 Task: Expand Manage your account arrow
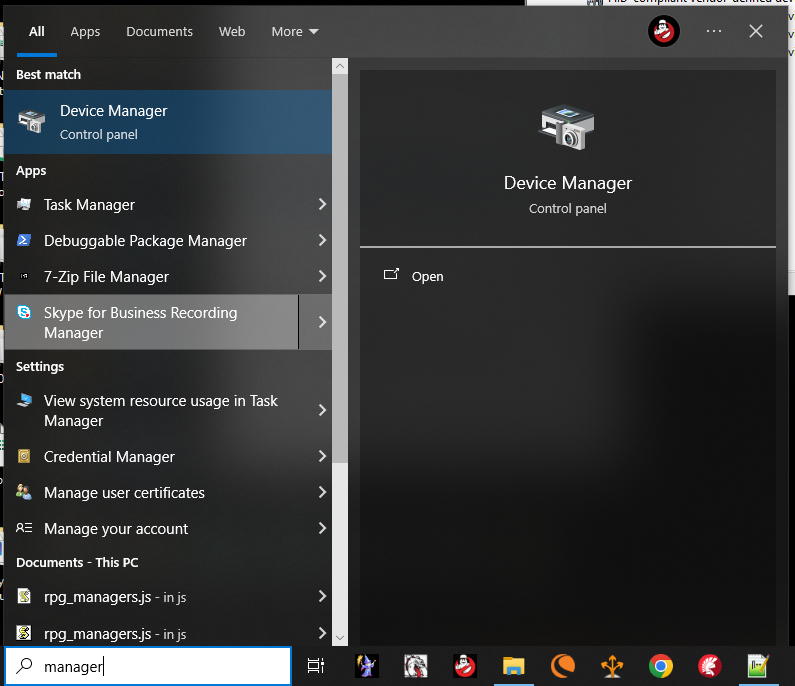[x=322, y=528]
